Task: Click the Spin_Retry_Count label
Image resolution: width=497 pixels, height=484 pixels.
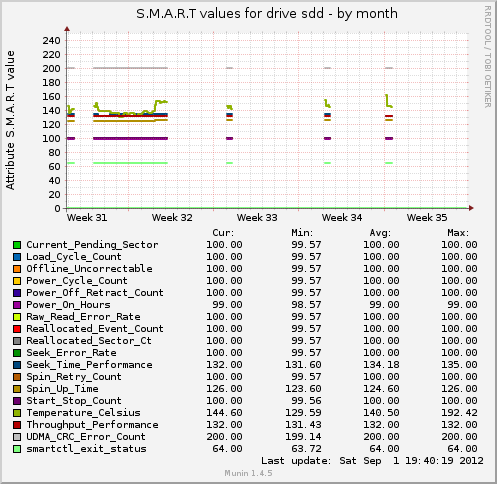Action: (74, 377)
